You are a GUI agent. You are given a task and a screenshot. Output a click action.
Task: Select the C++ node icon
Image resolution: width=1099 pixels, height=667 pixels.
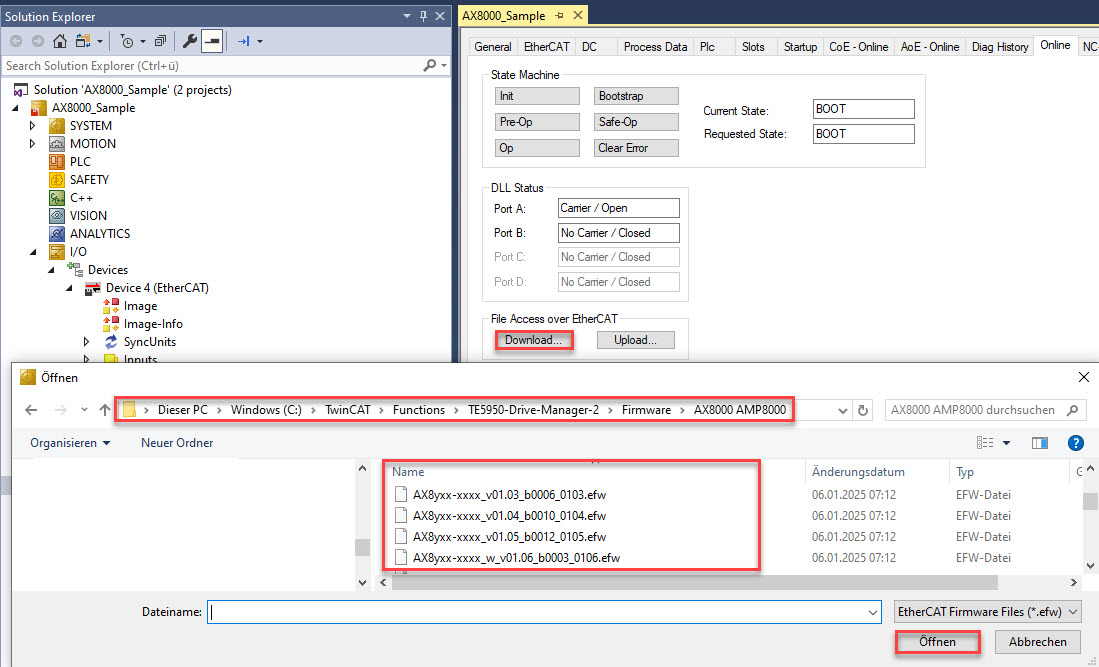coord(57,198)
